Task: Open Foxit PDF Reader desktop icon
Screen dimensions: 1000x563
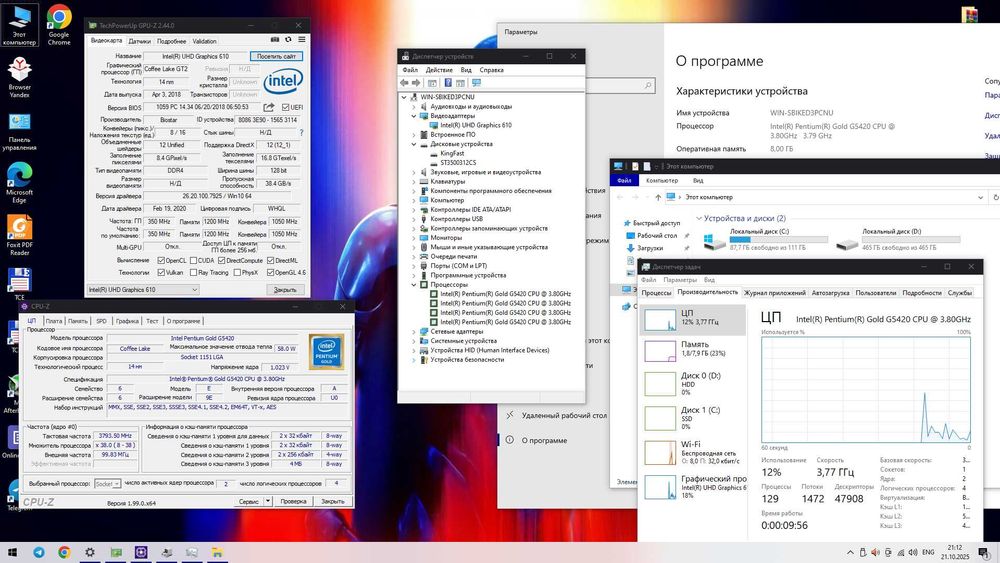Action: 19,235
